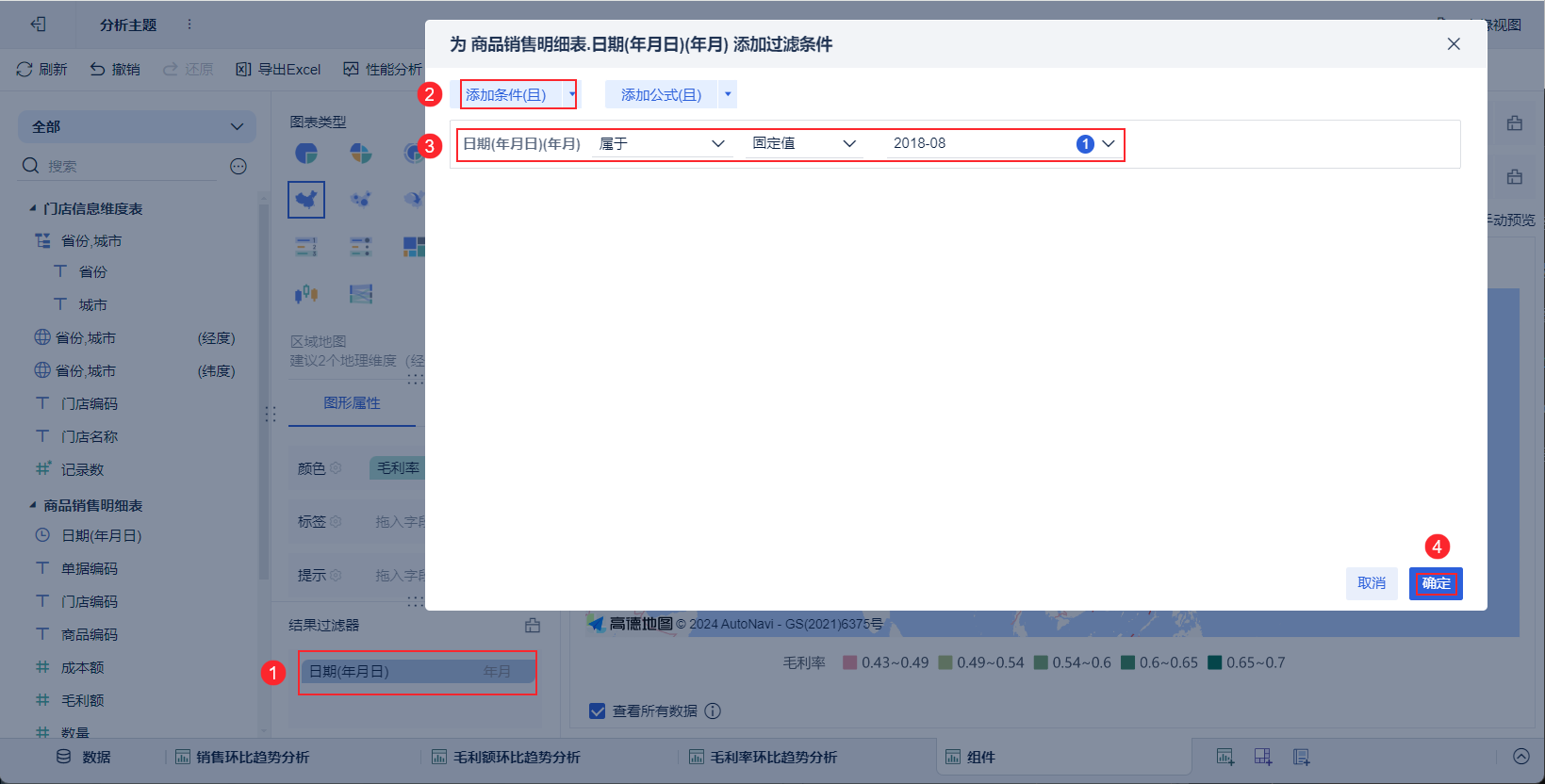
Task: Collapse the 商品销售明细表 tree node
Action: coord(33,505)
